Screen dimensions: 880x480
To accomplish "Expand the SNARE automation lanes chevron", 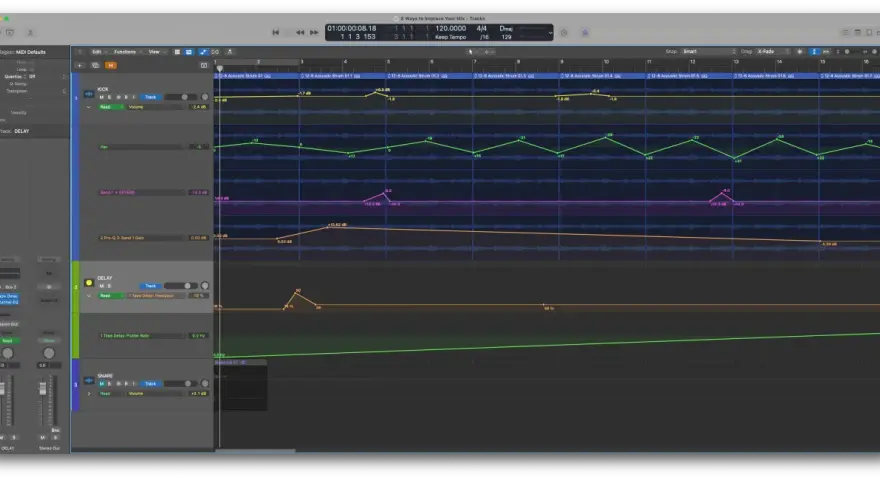I will click(x=89, y=394).
